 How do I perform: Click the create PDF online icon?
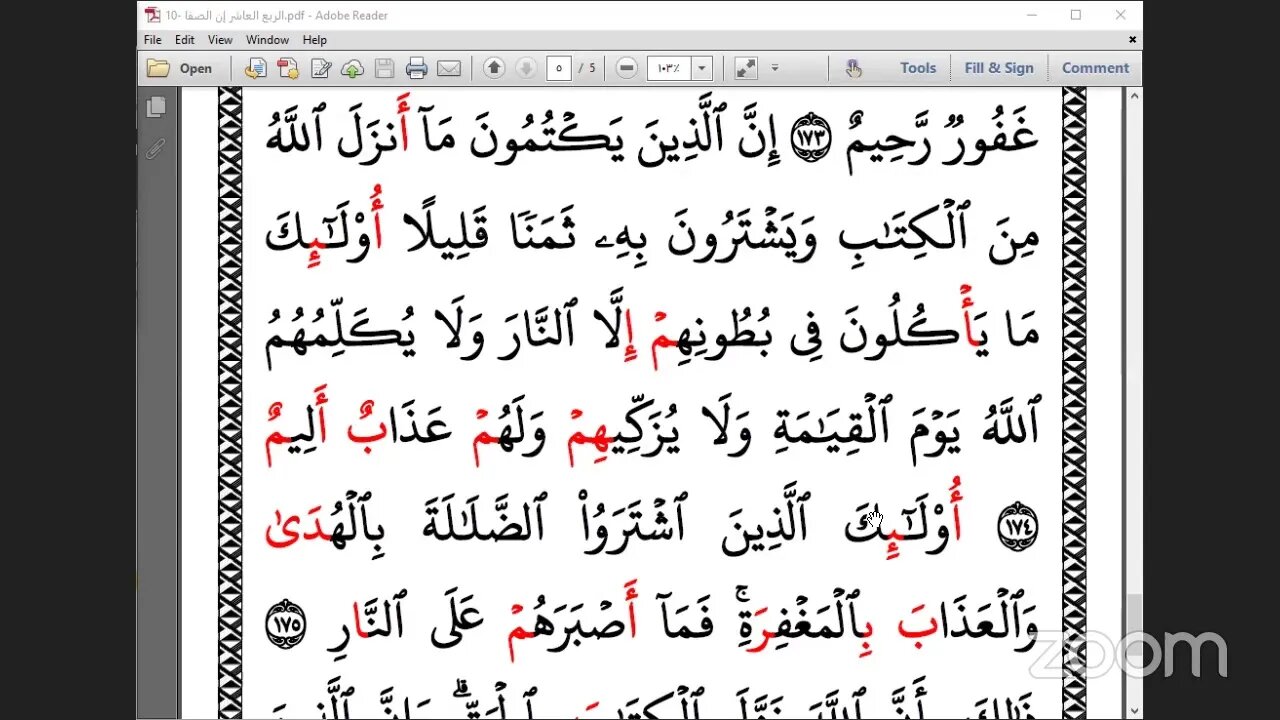(288, 68)
